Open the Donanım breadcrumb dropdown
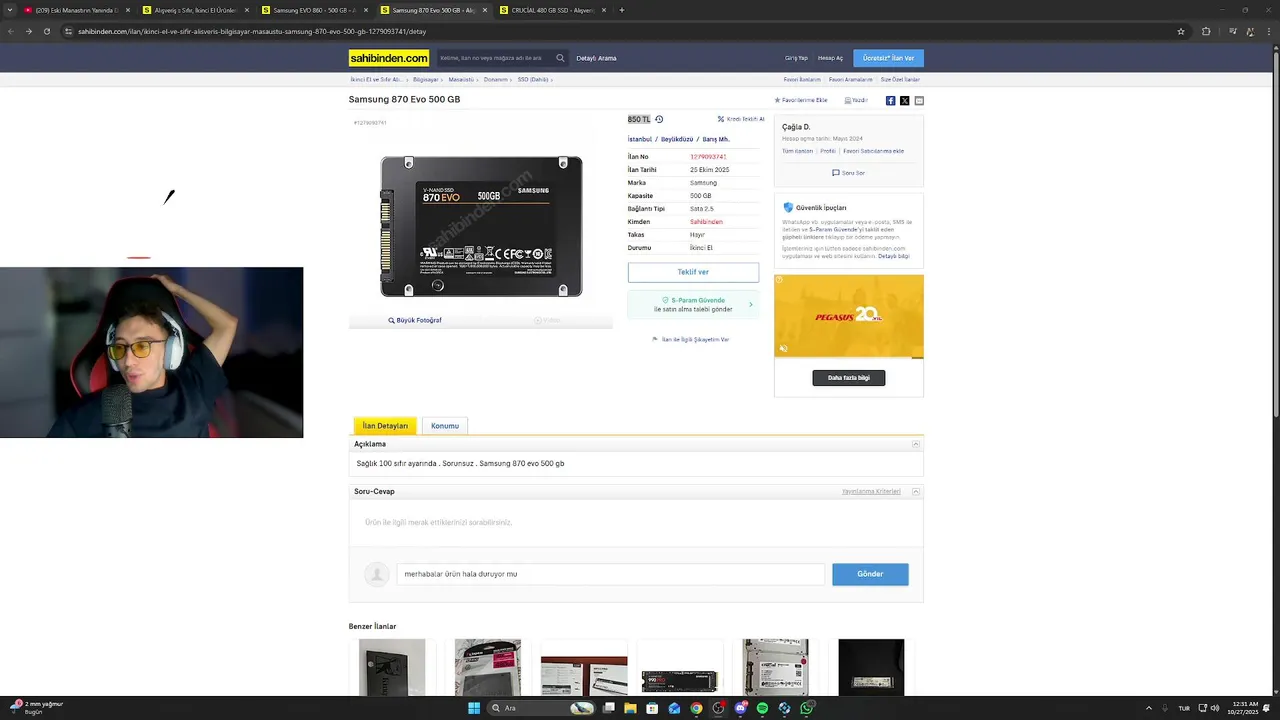Screen dimensions: 1280x720 [x=498, y=79]
